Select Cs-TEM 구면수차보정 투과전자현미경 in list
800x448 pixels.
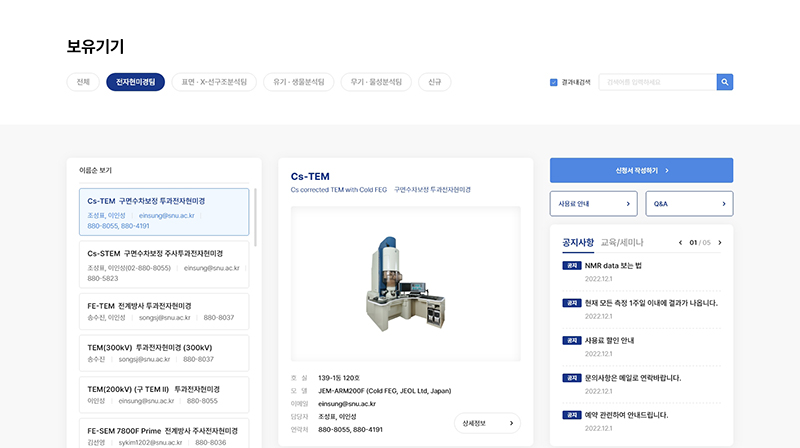[164, 212]
